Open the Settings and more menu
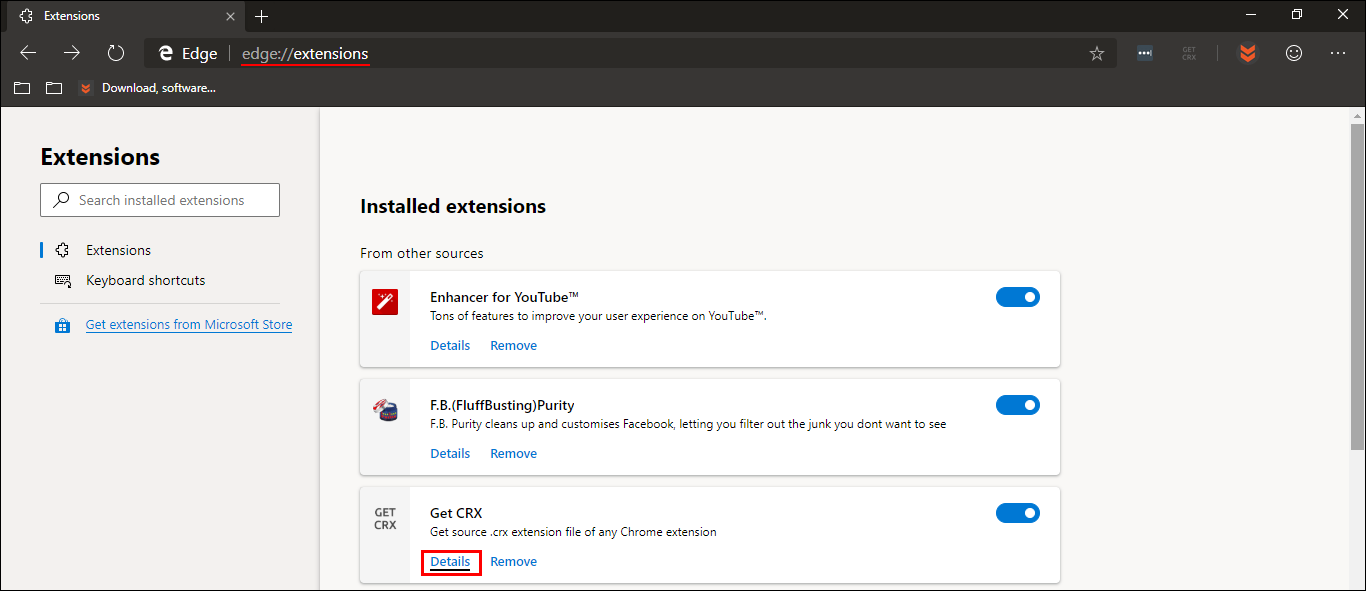The image size is (1366, 591). point(1338,53)
